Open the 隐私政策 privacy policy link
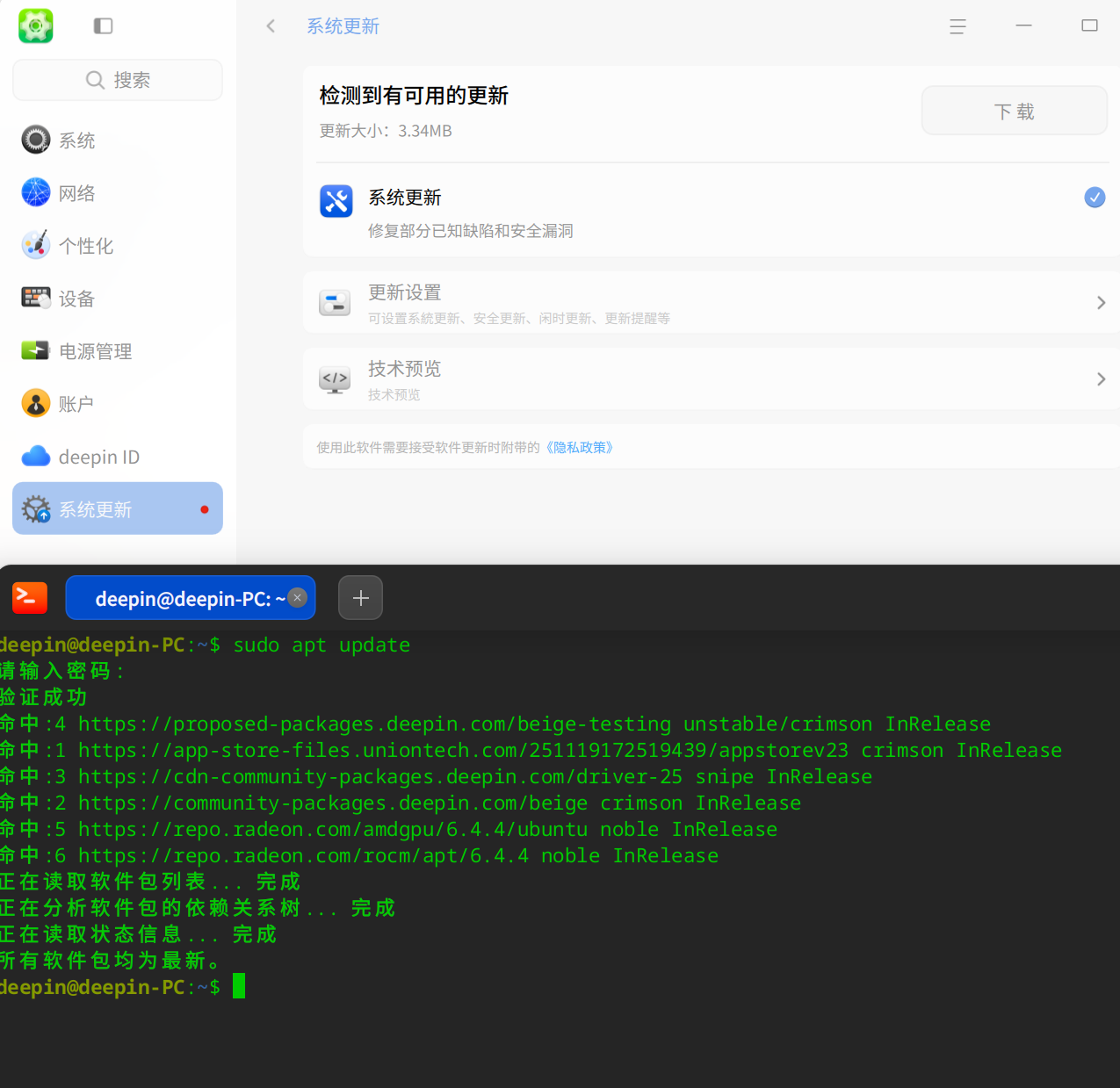This screenshot has width=1120, height=1088. 579,448
